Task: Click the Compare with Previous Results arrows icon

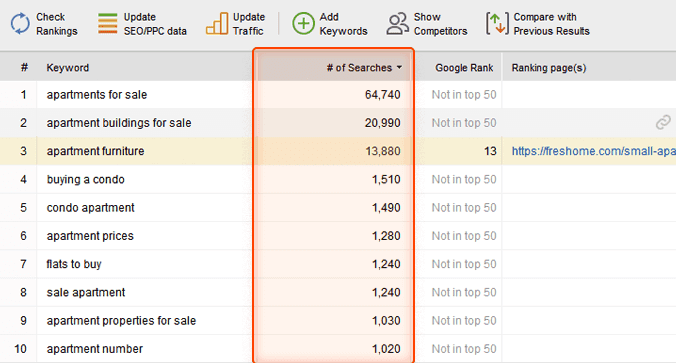Action: [x=497, y=24]
